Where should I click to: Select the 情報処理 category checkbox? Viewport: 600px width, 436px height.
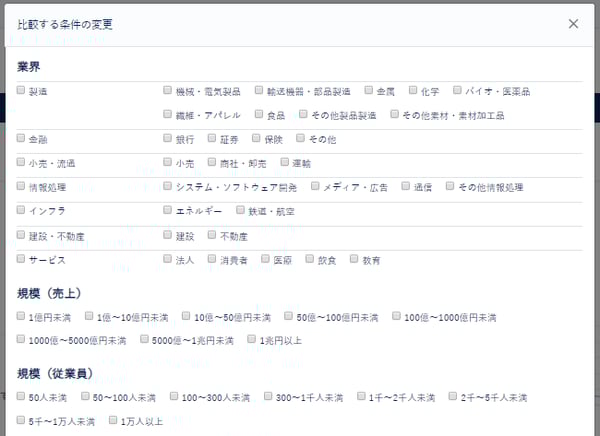click(x=21, y=186)
